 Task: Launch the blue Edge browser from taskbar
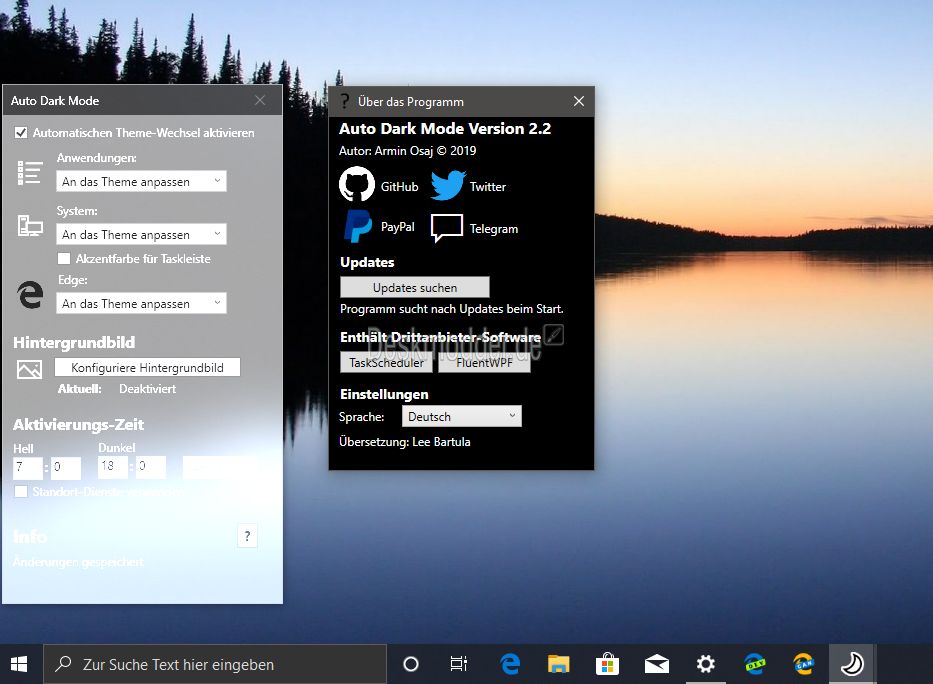click(x=510, y=664)
